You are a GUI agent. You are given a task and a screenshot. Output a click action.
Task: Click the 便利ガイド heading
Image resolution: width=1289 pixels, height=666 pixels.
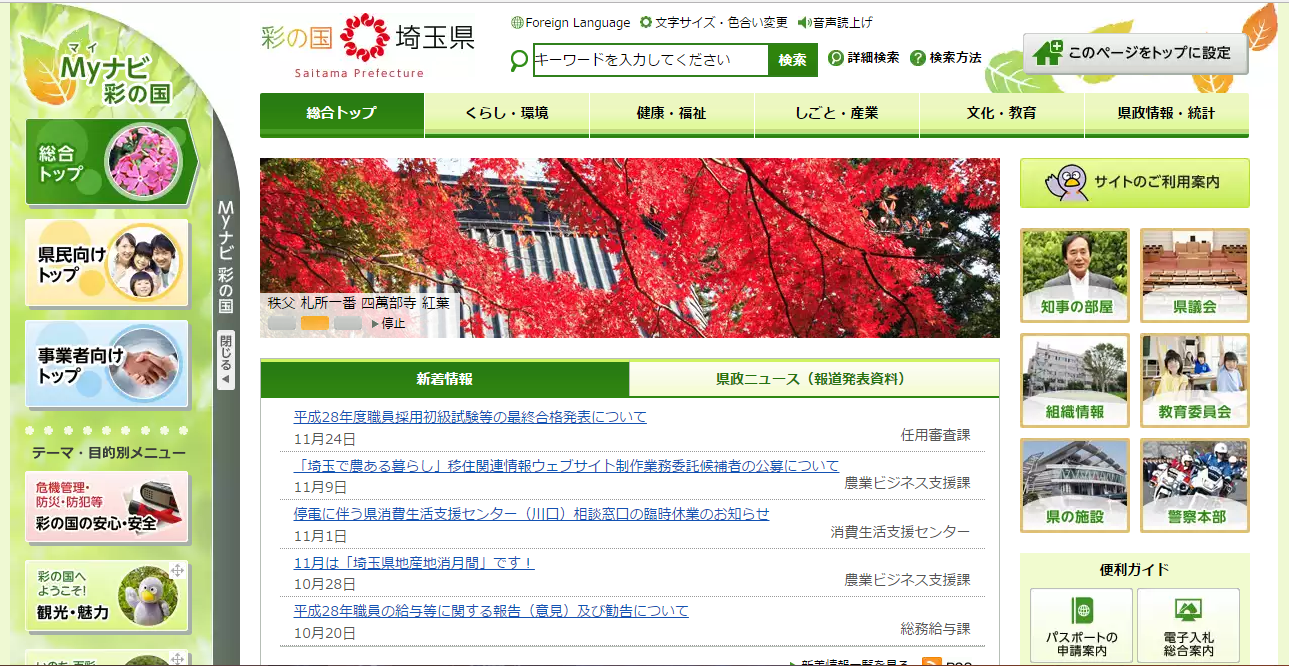[x=1135, y=570]
